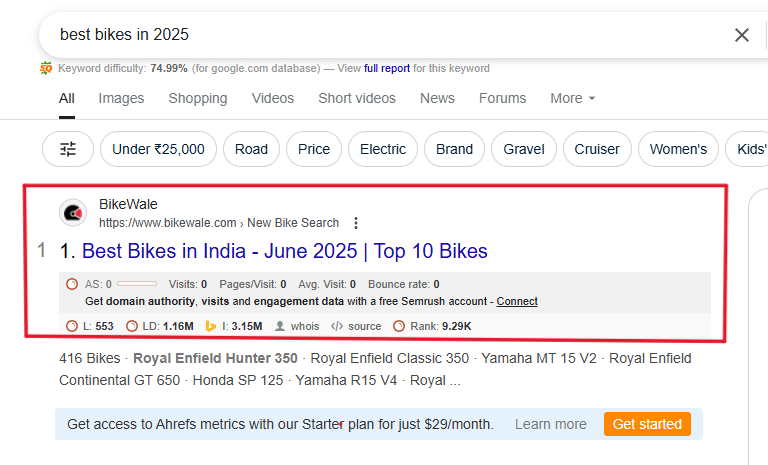Open the whois link
The height and width of the screenshot is (465, 768).
(305, 326)
